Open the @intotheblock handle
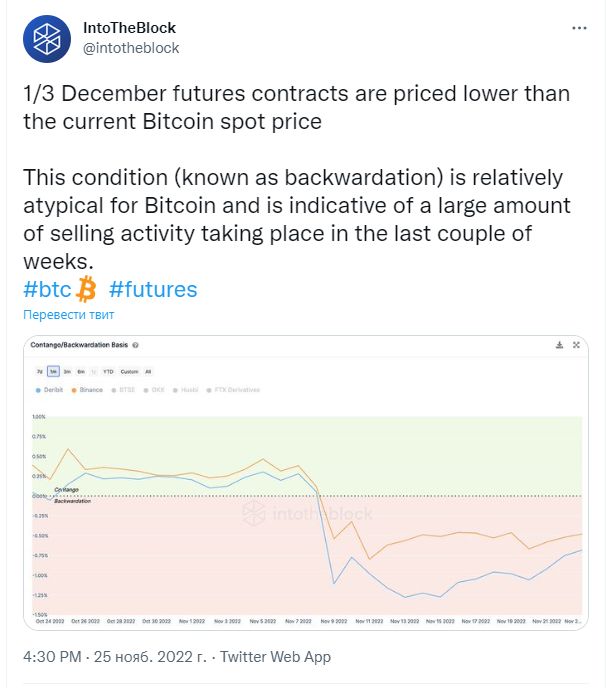Screen dimensions: 606x688 [131, 47]
